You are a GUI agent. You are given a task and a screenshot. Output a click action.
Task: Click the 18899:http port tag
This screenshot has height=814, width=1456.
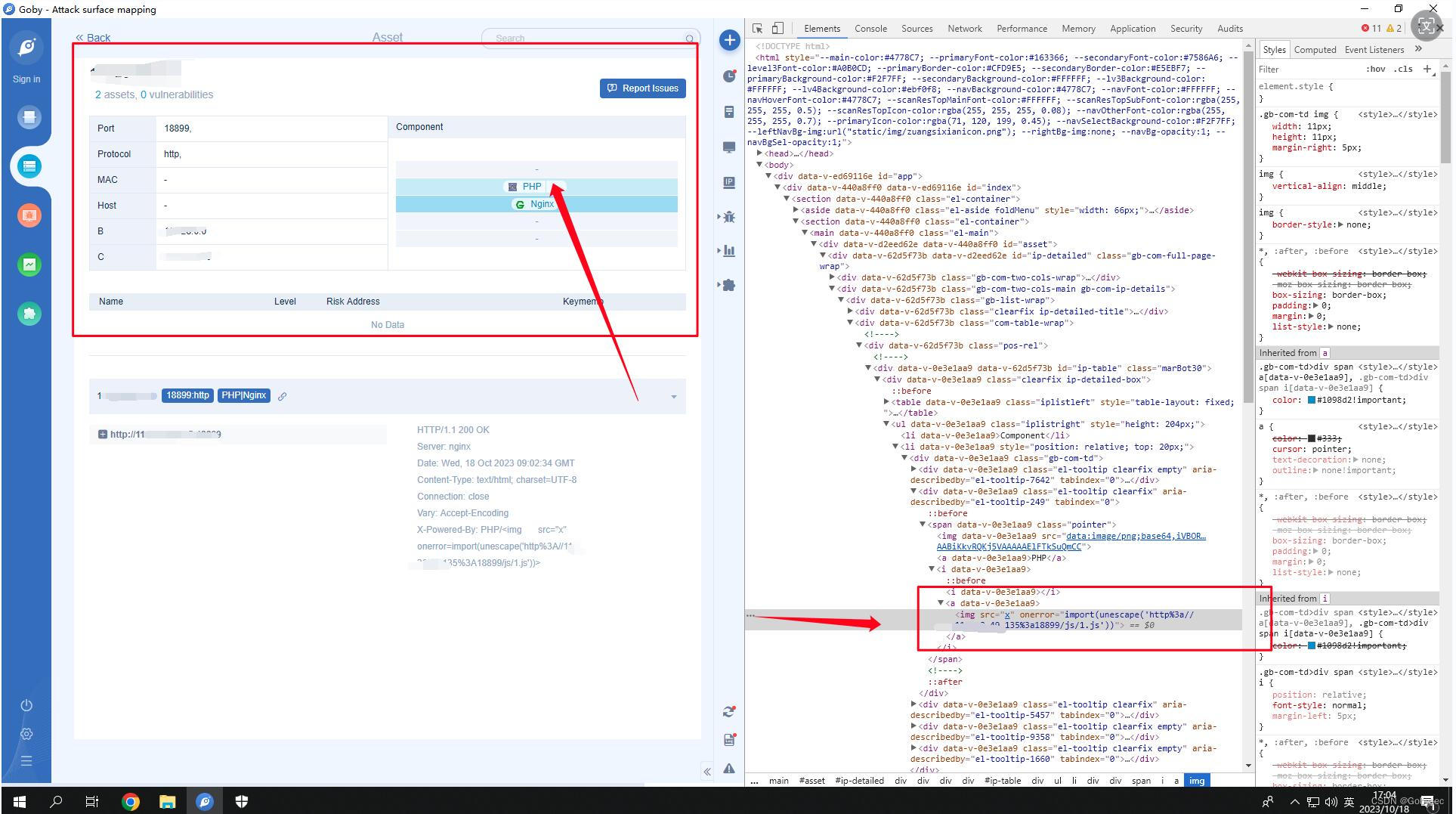pos(187,395)
